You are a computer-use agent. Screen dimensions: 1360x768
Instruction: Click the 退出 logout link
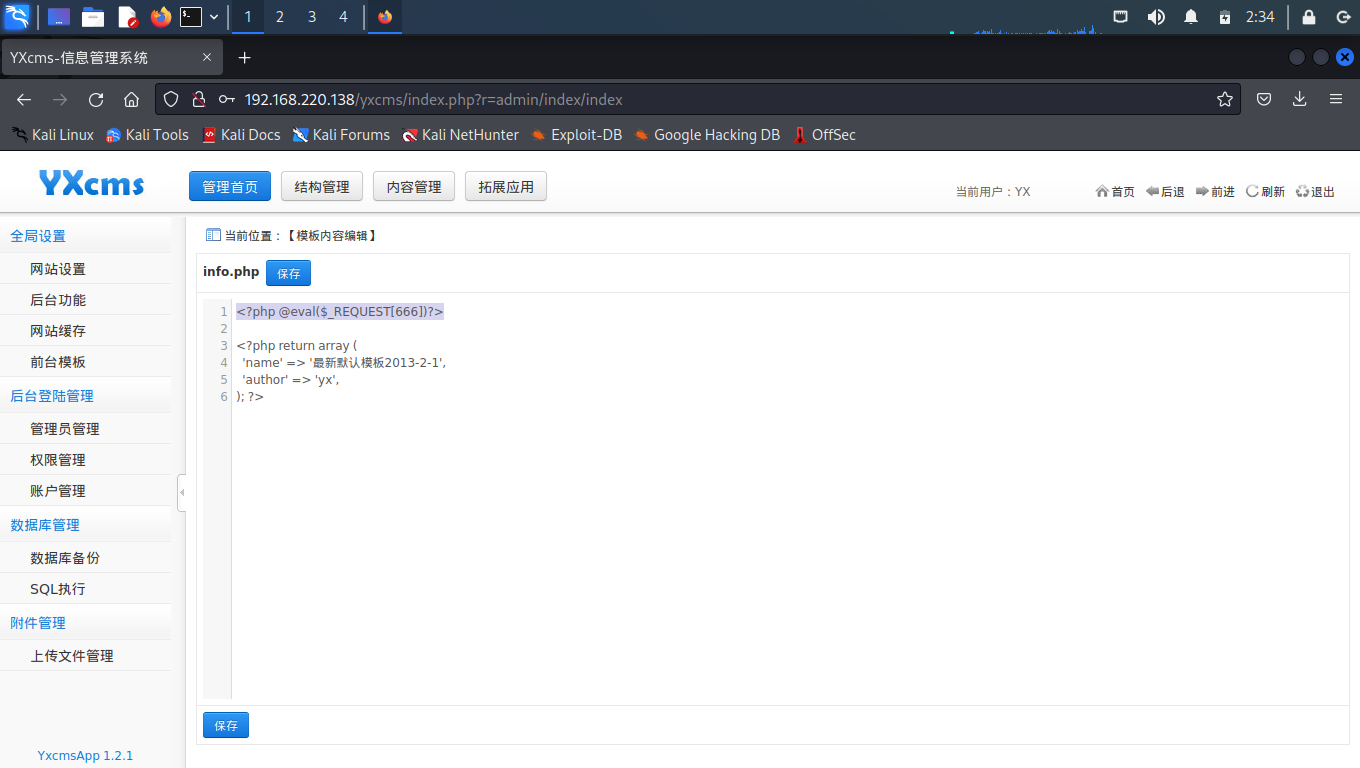pyautogui.click(x=1315, y=192)
